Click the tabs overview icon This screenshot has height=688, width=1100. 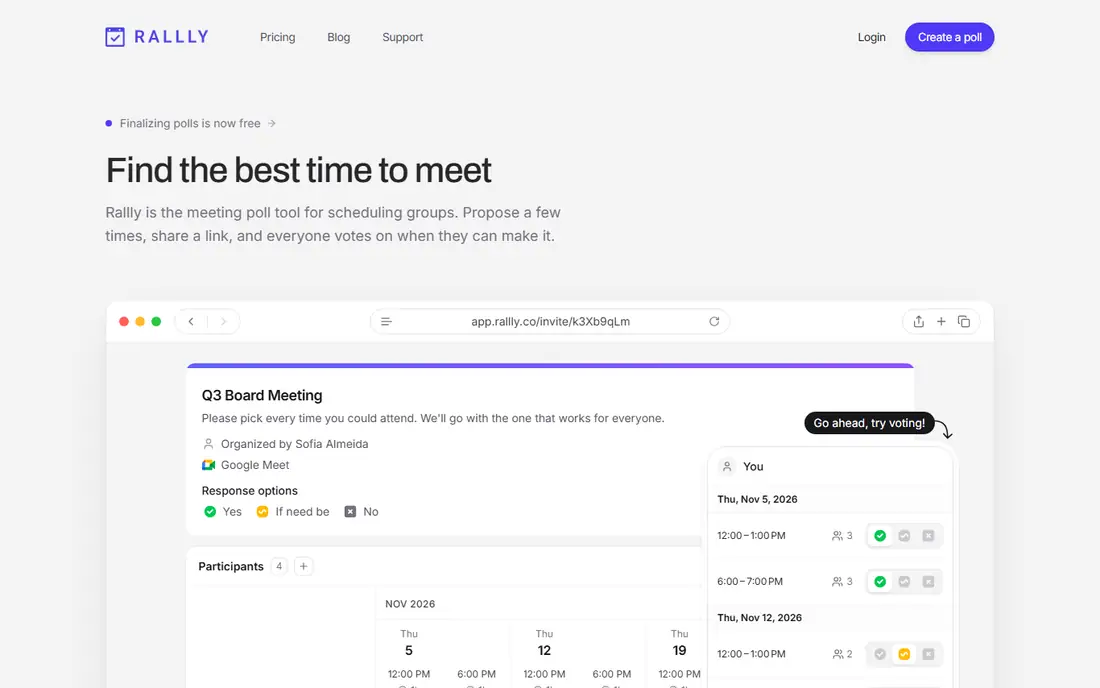[x=964, y=321]
